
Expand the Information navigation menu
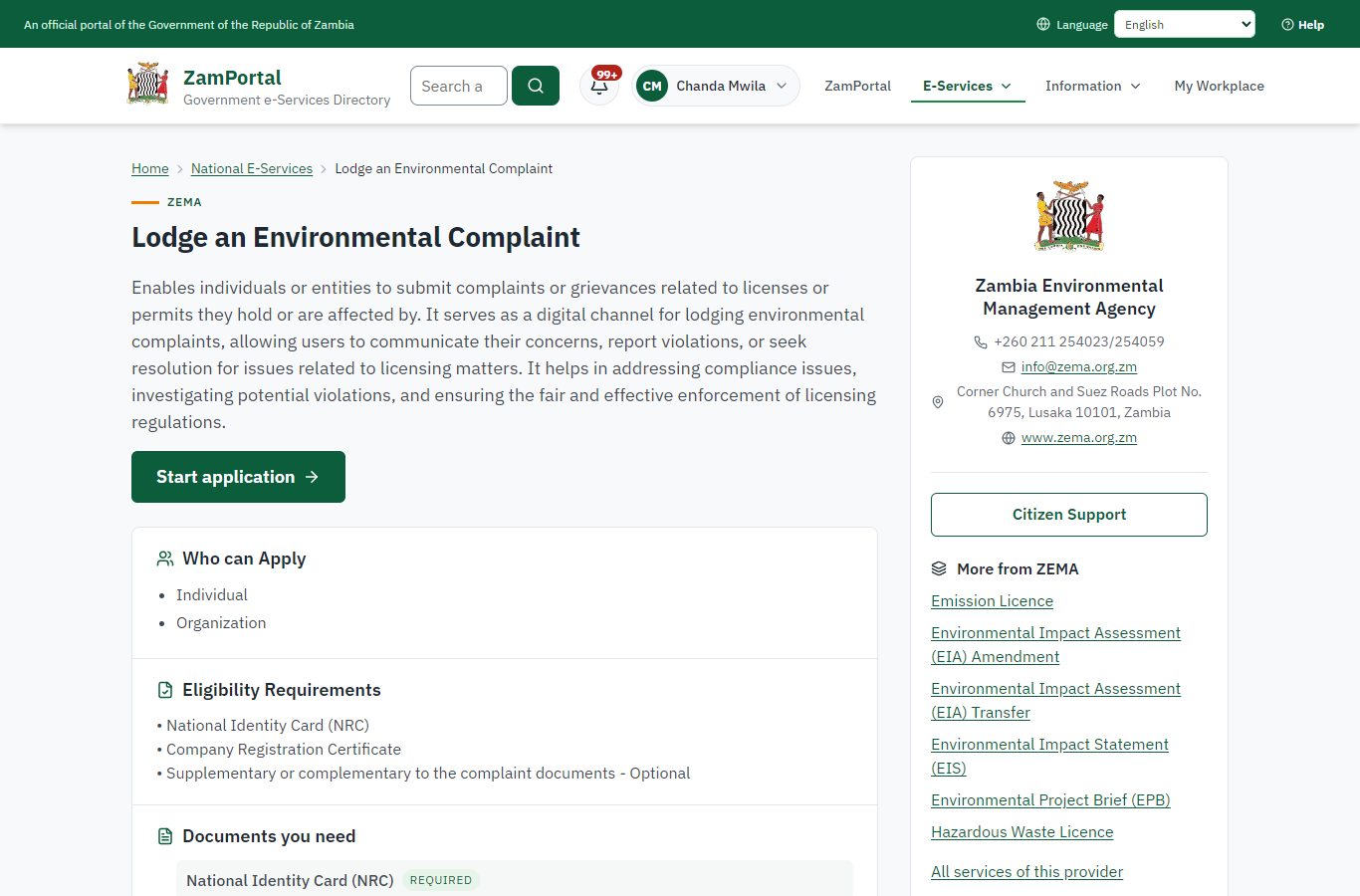[x=1093, y=86]
